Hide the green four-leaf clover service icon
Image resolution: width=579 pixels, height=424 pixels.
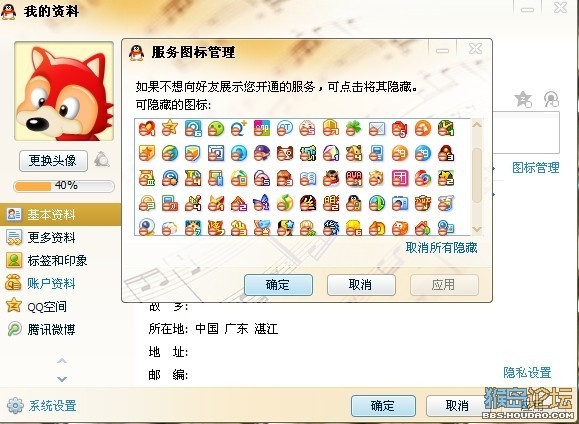[x=353, y=129]
